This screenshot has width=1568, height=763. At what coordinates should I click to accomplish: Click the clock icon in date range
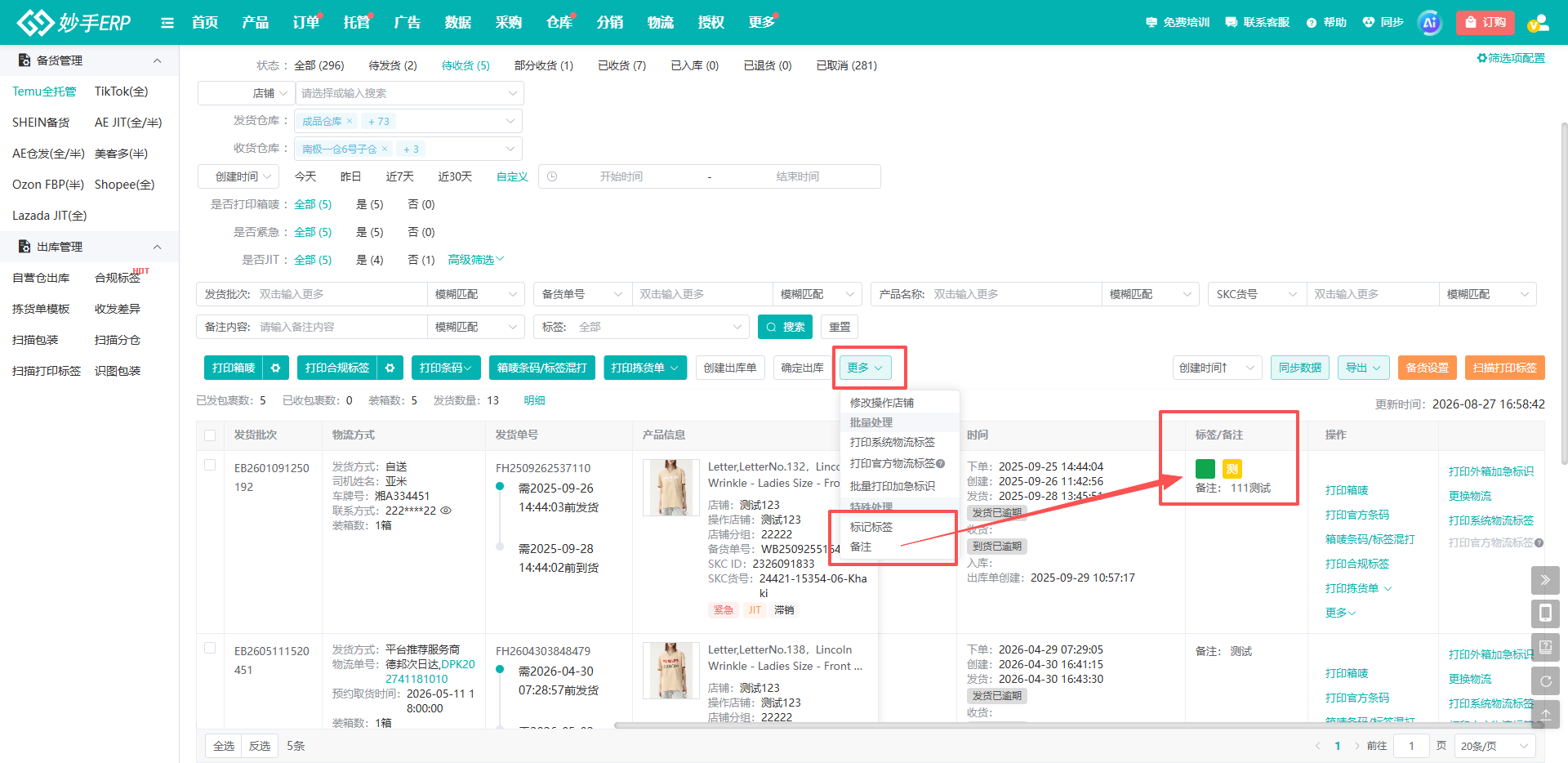[552, 176]
